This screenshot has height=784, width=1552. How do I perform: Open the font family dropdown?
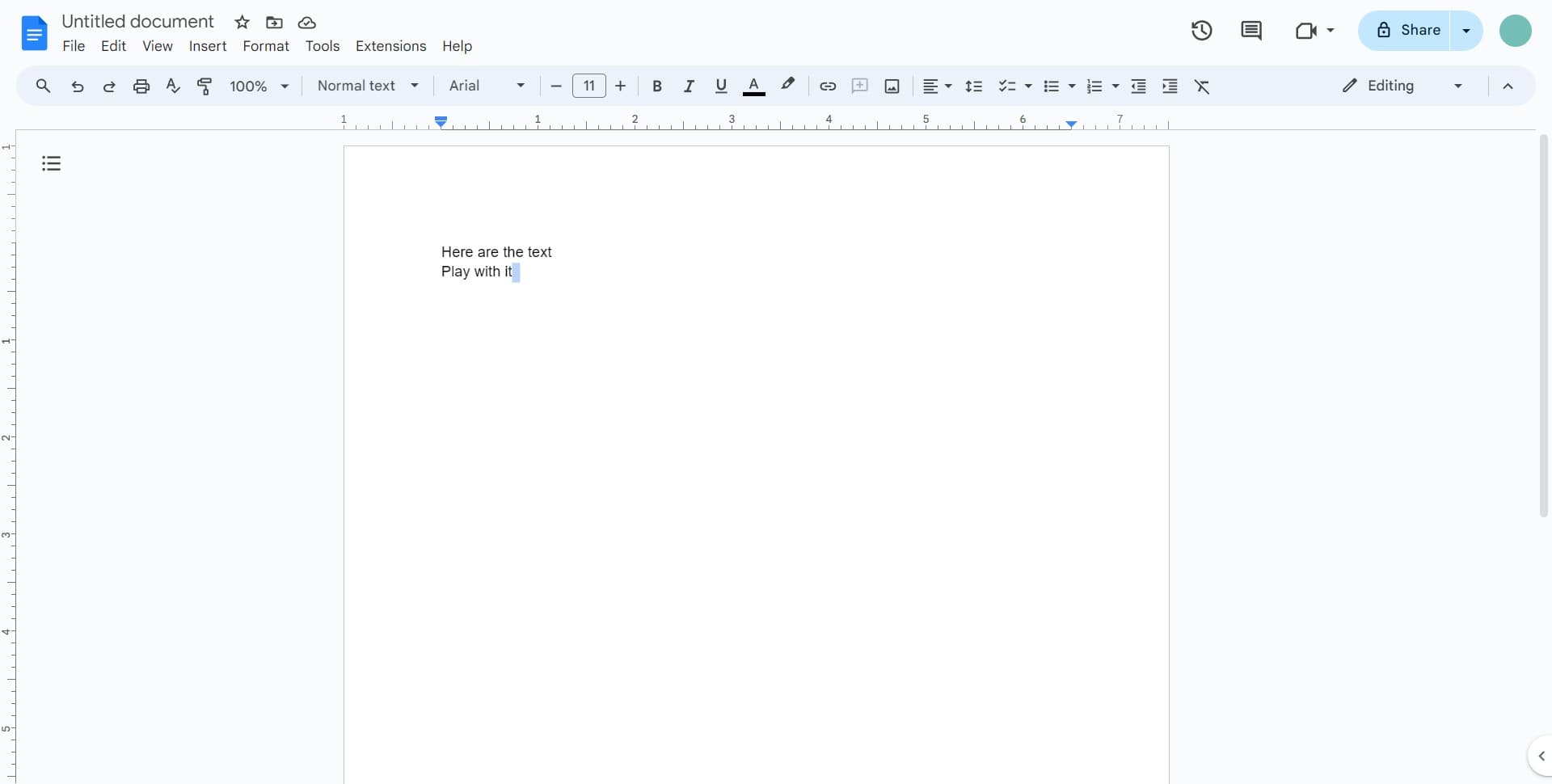point(485,86)
